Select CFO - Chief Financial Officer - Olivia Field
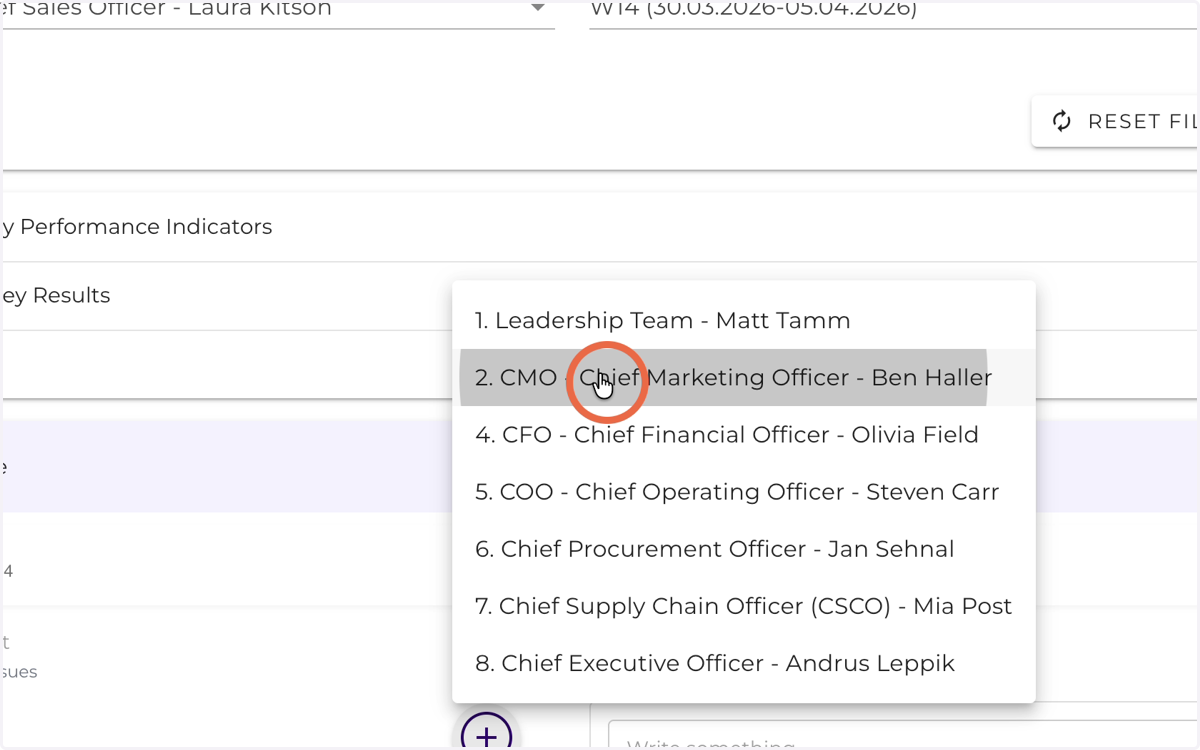Image resolution: width=1200 pixels, height=750 pixels. pyautogui.click(x=743, y=434)
